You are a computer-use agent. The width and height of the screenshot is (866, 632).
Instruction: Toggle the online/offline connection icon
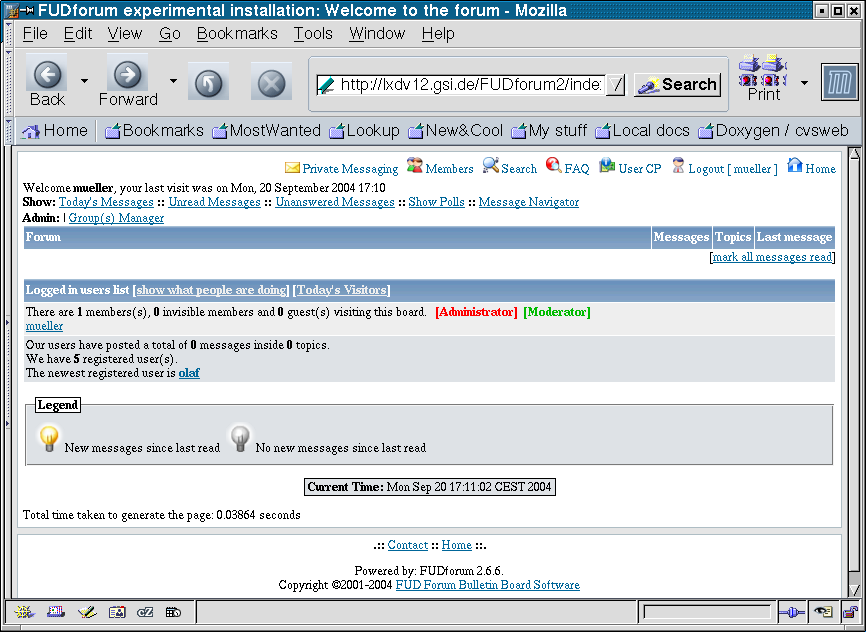(791, 611)
